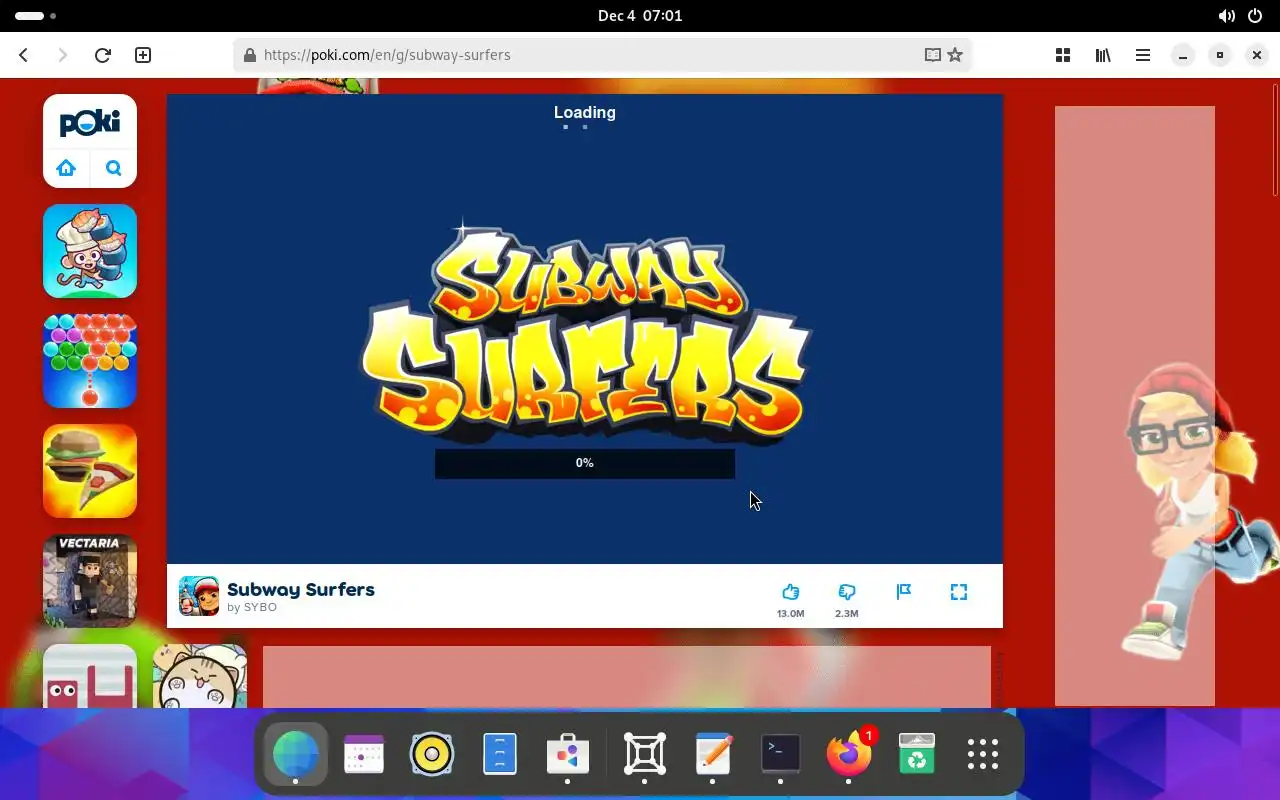Open Poki search magnifier icon
The height and width of the screenshot is (800, 1280).
(x=114, y=168)
